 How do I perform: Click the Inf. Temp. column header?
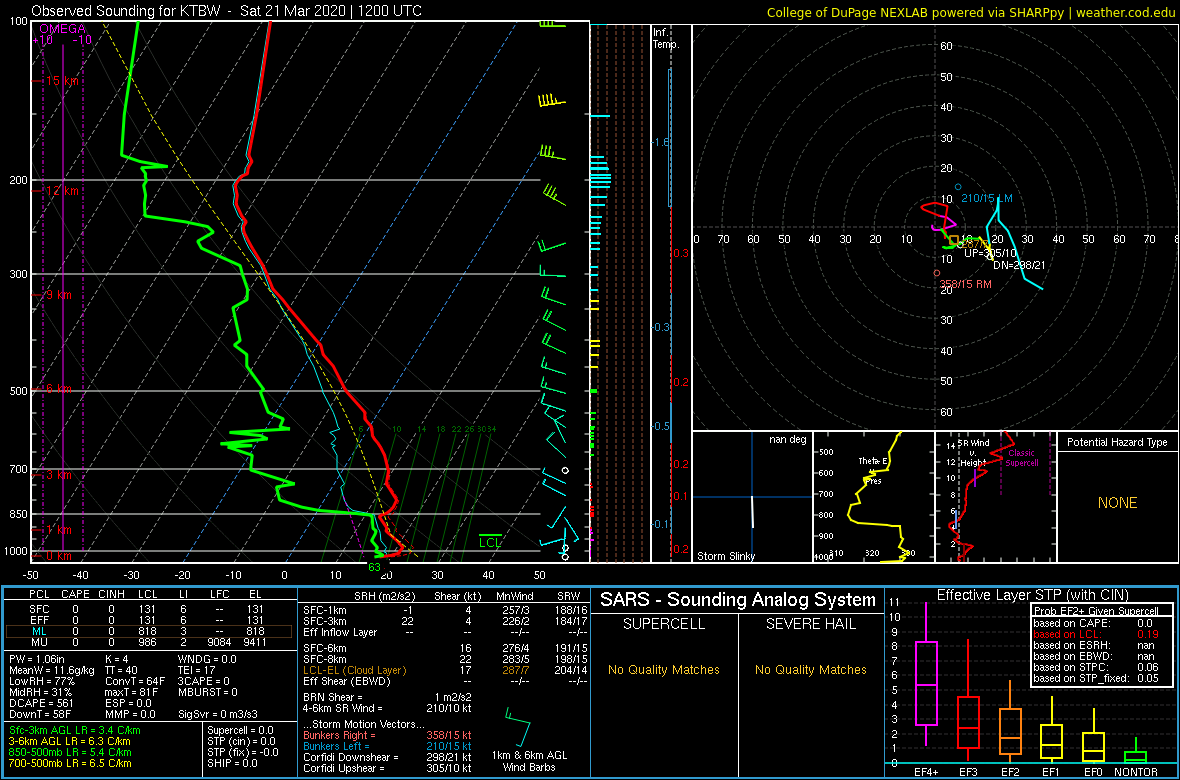click(x=666, y=38)
